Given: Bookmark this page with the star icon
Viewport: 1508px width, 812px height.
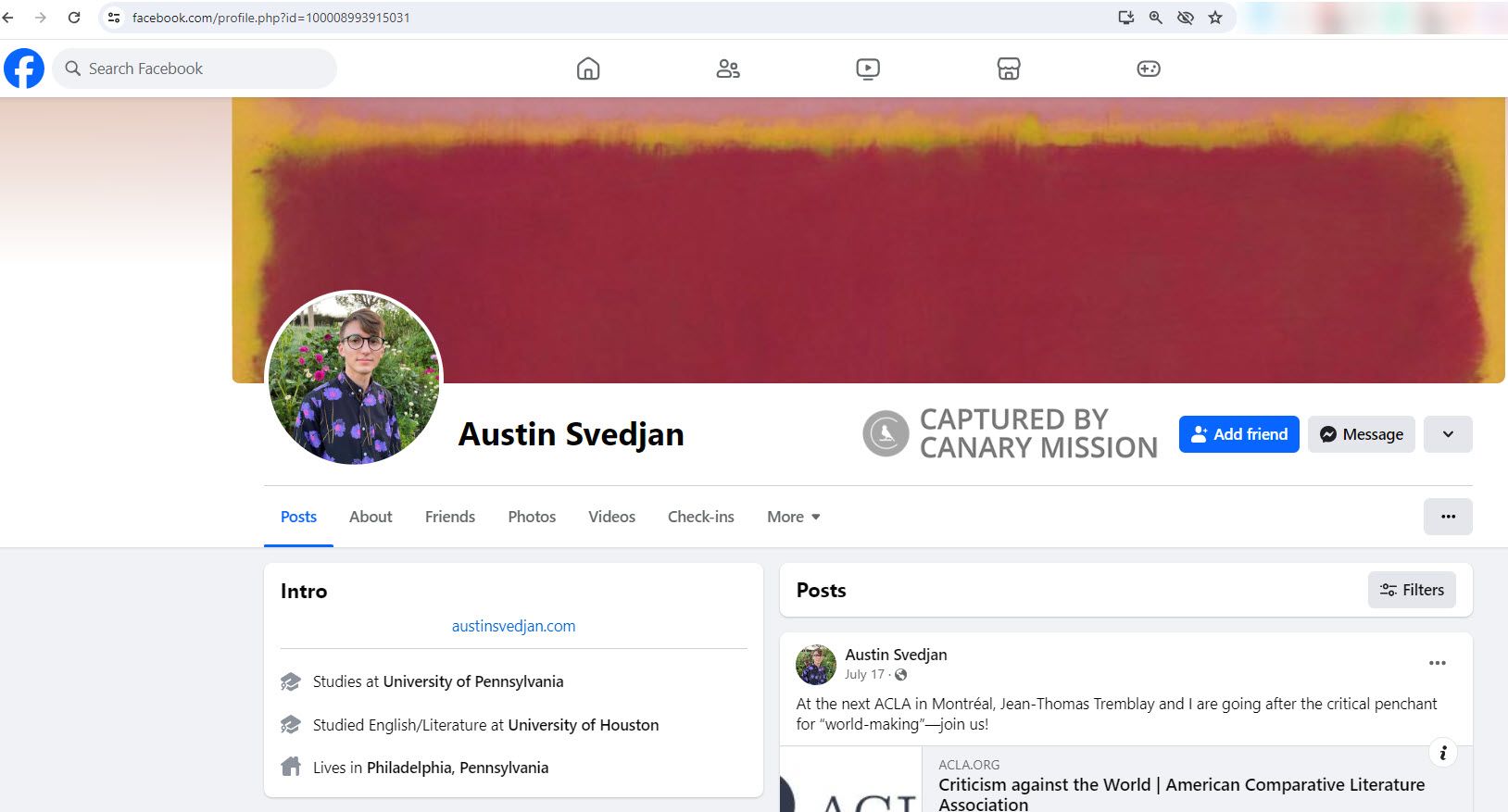Looking at the screenshot, I should click(1215, 18).
